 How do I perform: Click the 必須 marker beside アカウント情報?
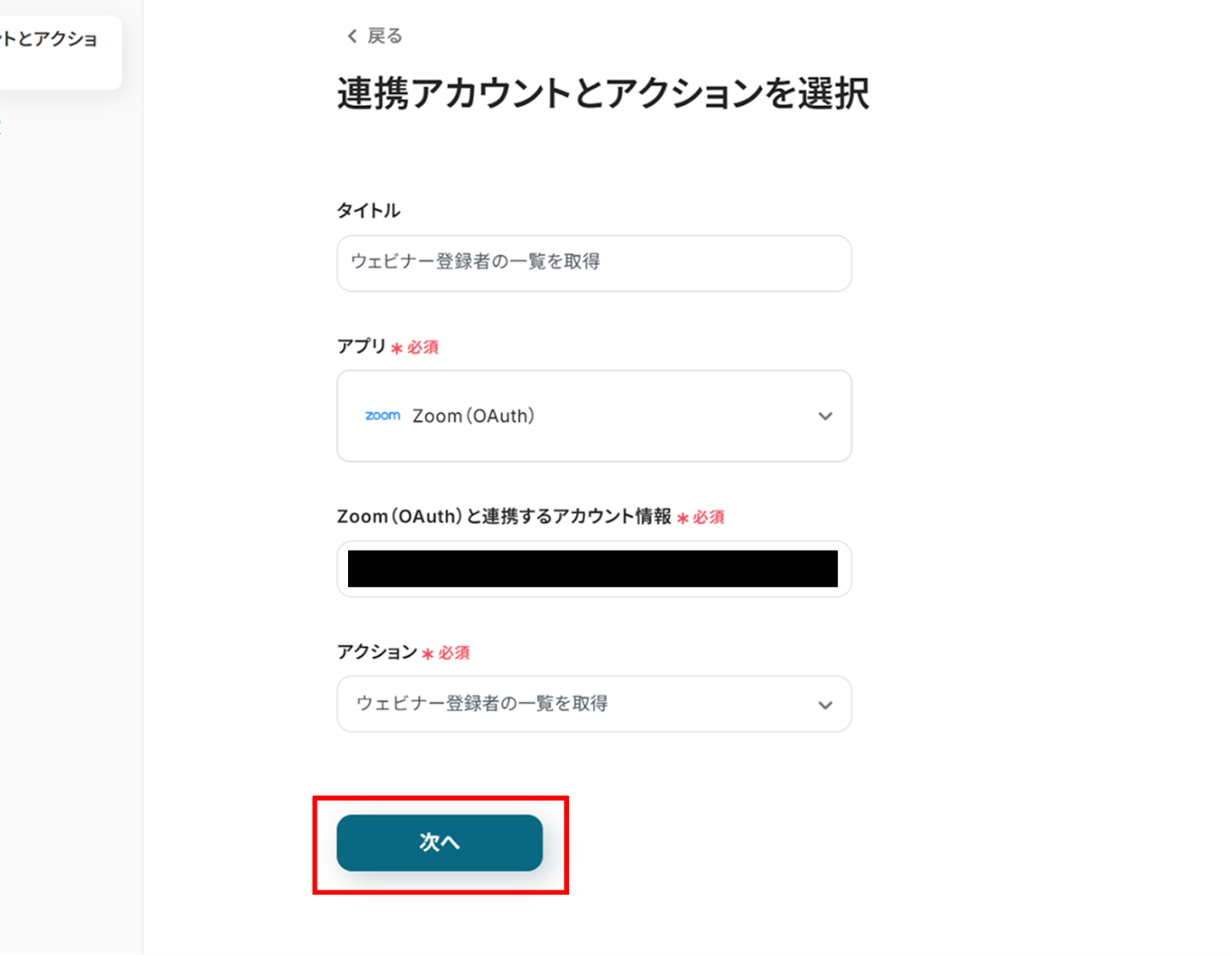[708, 518]
